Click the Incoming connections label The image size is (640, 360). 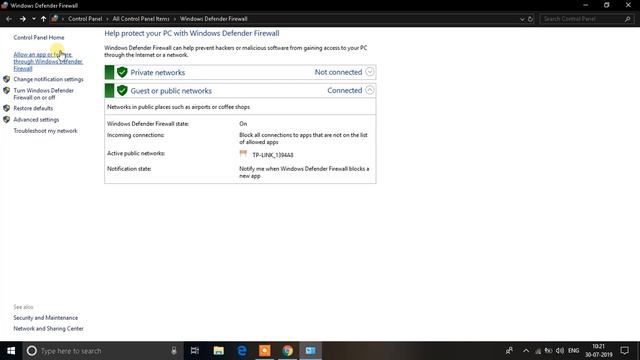[x=136, y=135]
